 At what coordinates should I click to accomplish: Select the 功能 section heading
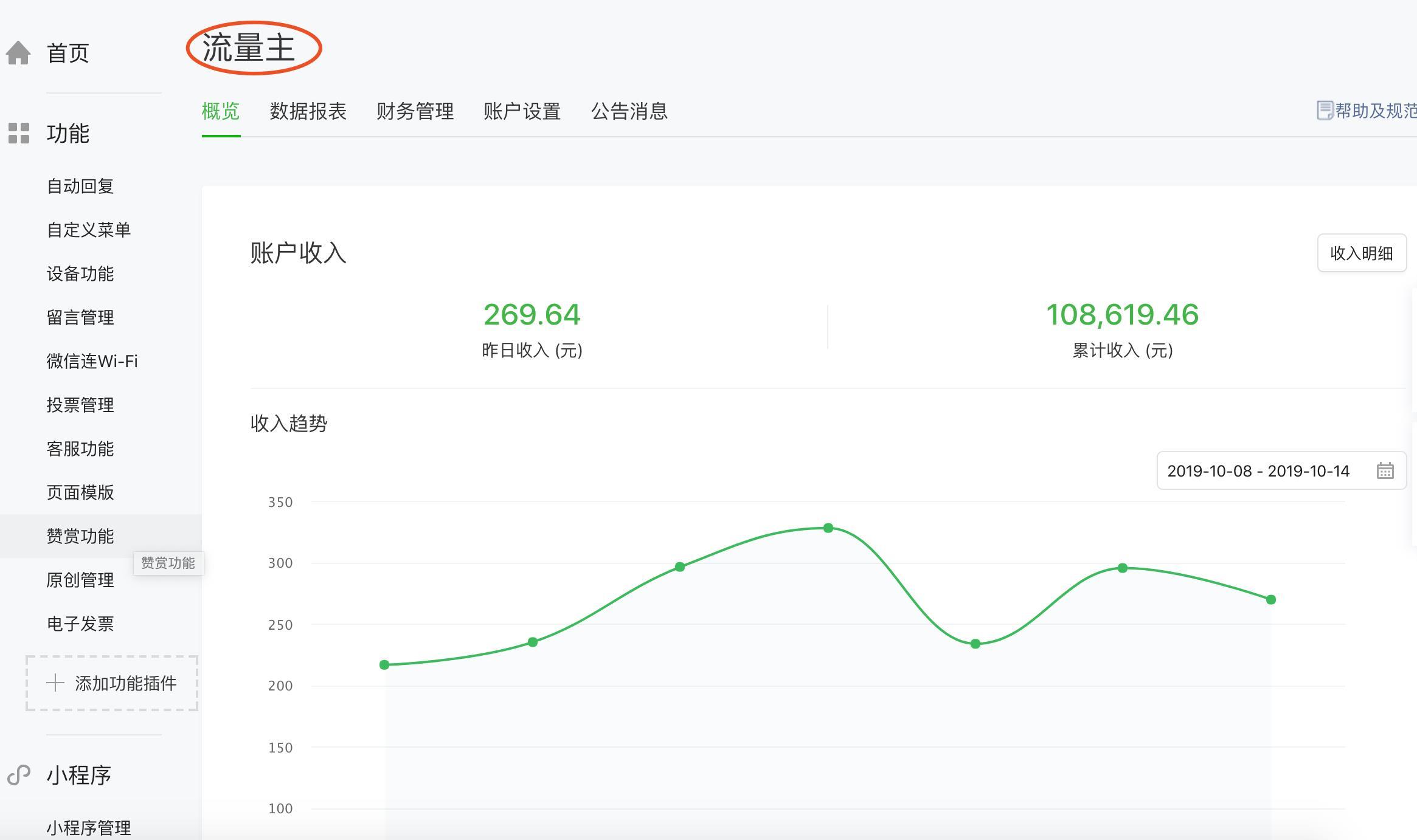[x=68, y=133]
